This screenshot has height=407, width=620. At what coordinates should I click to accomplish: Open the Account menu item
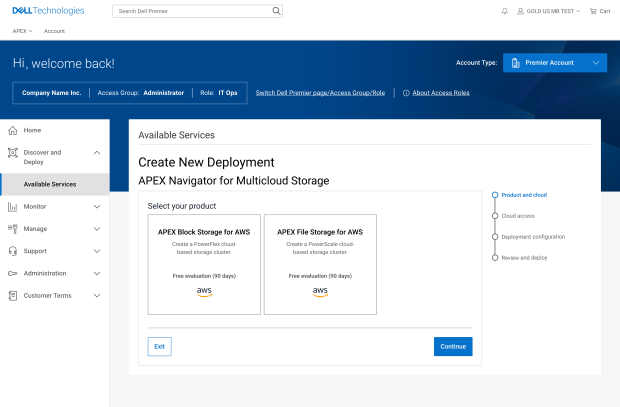(x=54, y=31)
